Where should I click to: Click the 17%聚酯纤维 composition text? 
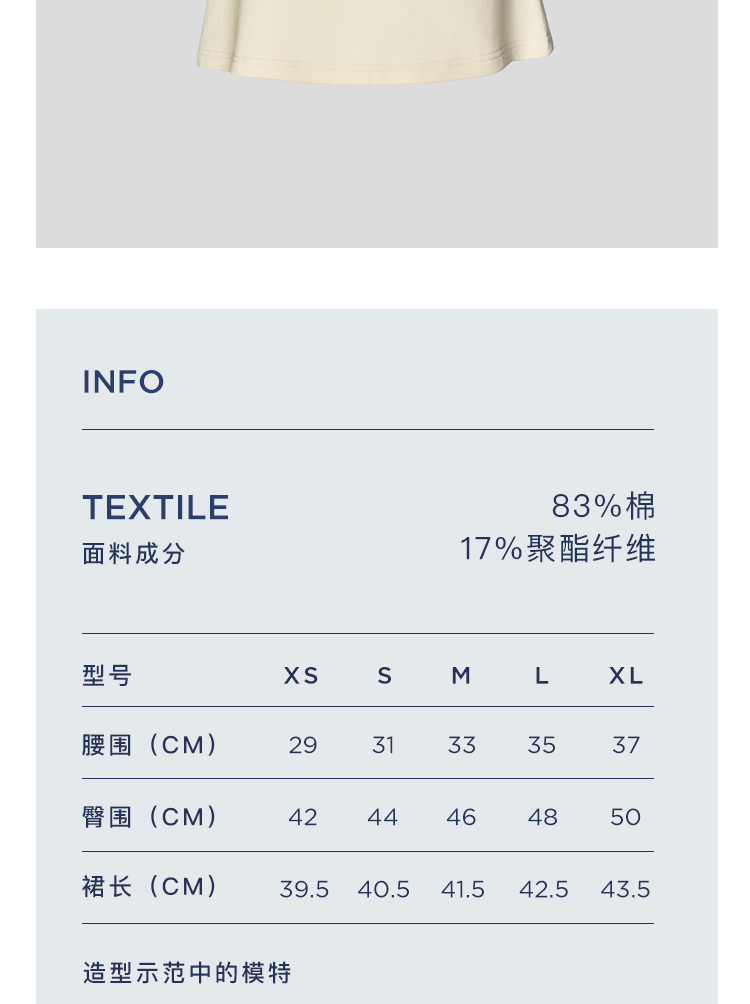click(557, 549)
